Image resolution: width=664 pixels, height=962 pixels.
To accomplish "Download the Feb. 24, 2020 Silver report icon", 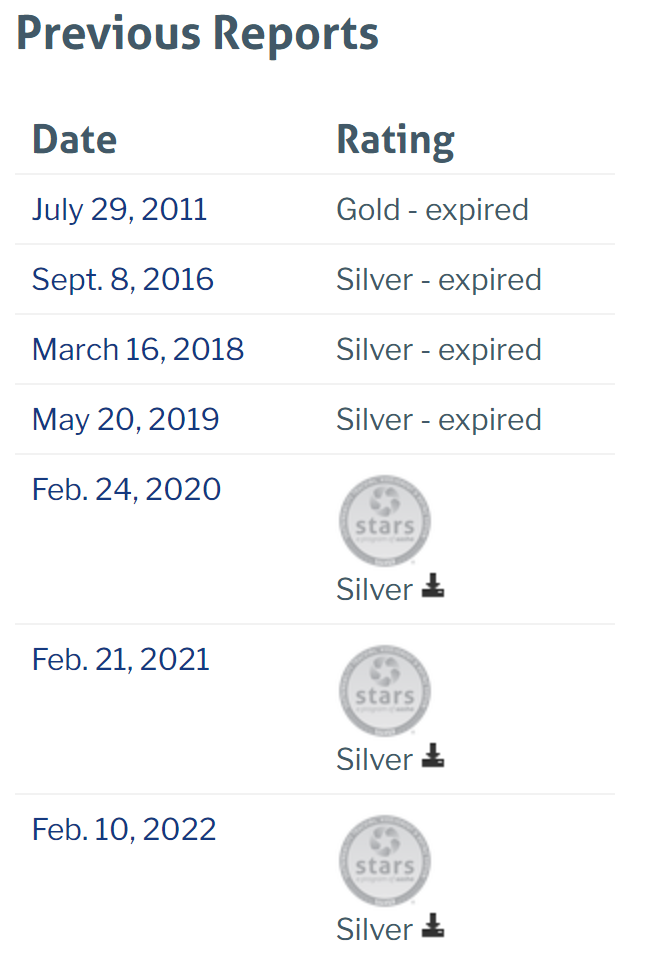I will pos(432,587).
